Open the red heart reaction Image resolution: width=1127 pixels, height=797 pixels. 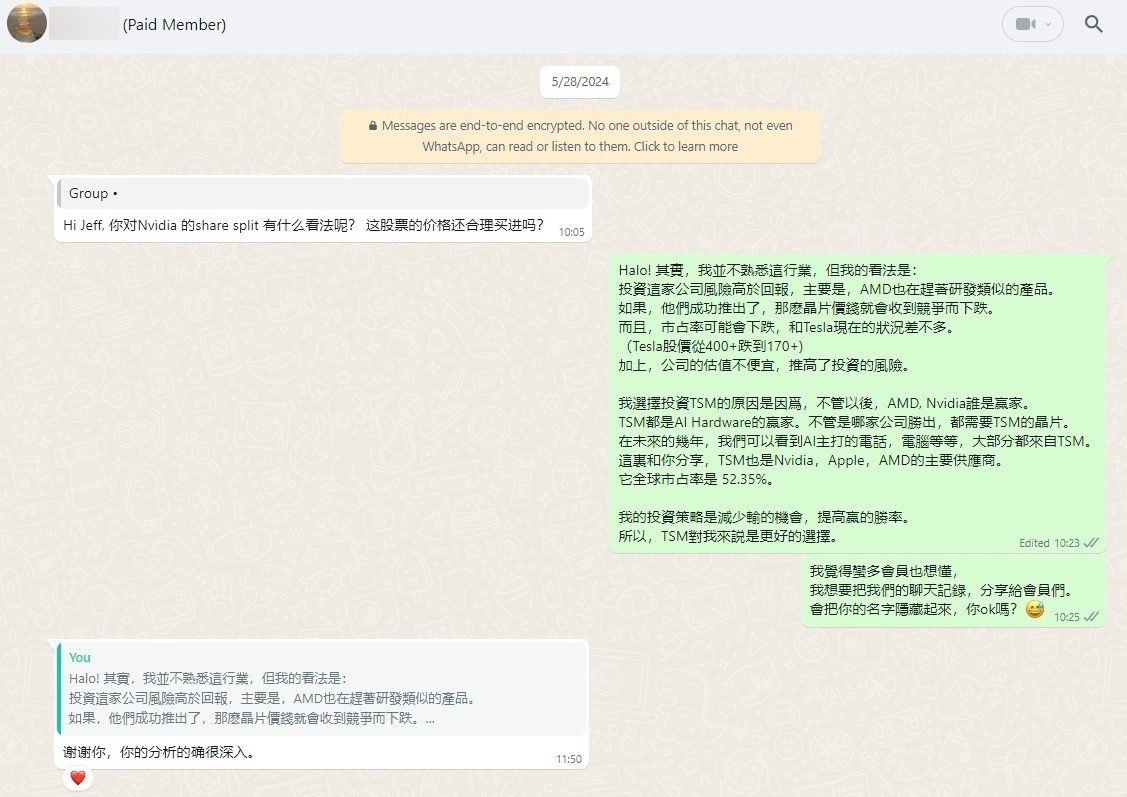click(78, 778)
